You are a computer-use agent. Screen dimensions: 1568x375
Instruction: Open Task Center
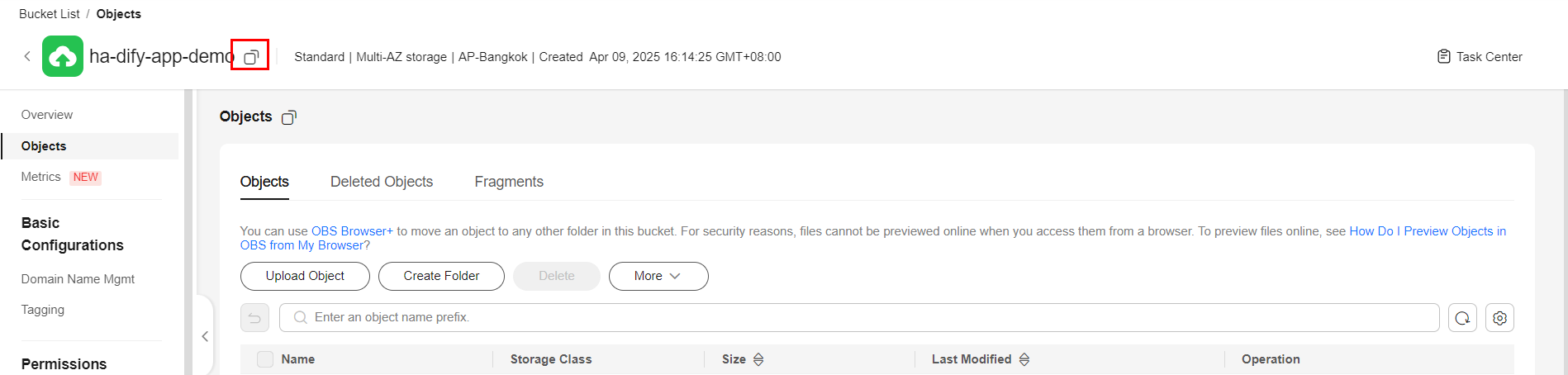click(1480, 57)
